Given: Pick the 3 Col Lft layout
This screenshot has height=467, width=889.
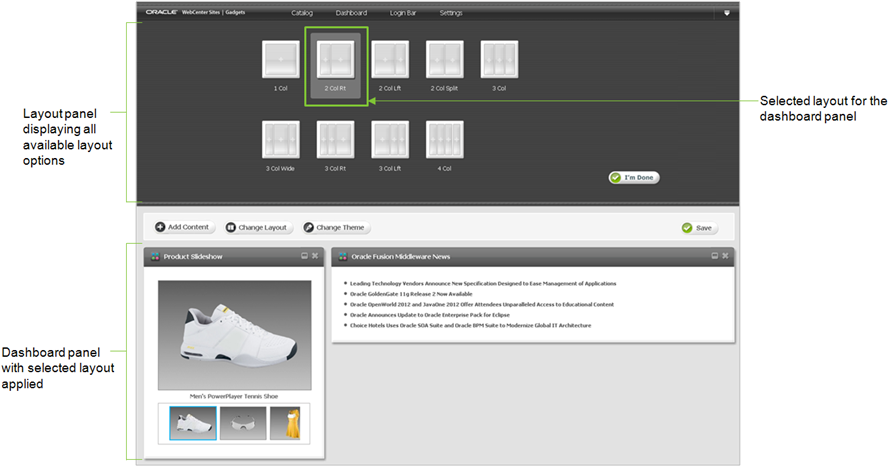Looking at the screenshot, I should tap(390, 139).
